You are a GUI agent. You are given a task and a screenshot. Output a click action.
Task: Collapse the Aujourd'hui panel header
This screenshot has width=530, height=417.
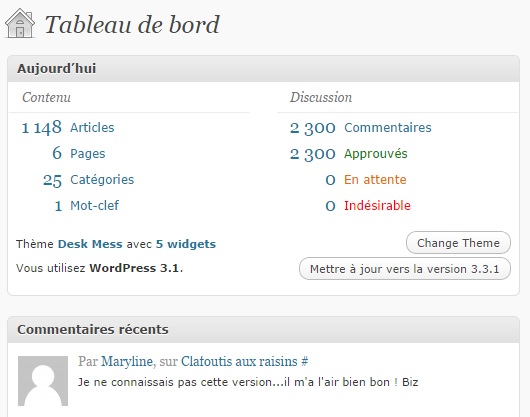263,69
